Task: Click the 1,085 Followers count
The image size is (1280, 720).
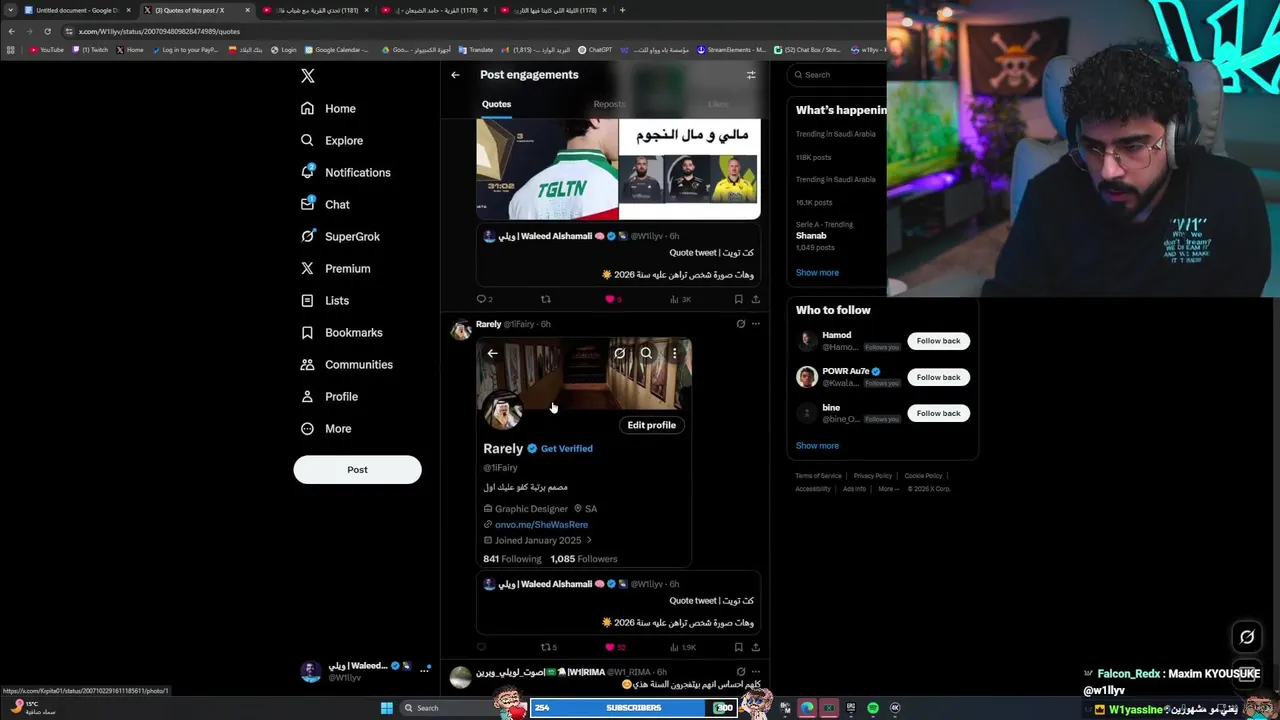Action: tap(584, 559)
